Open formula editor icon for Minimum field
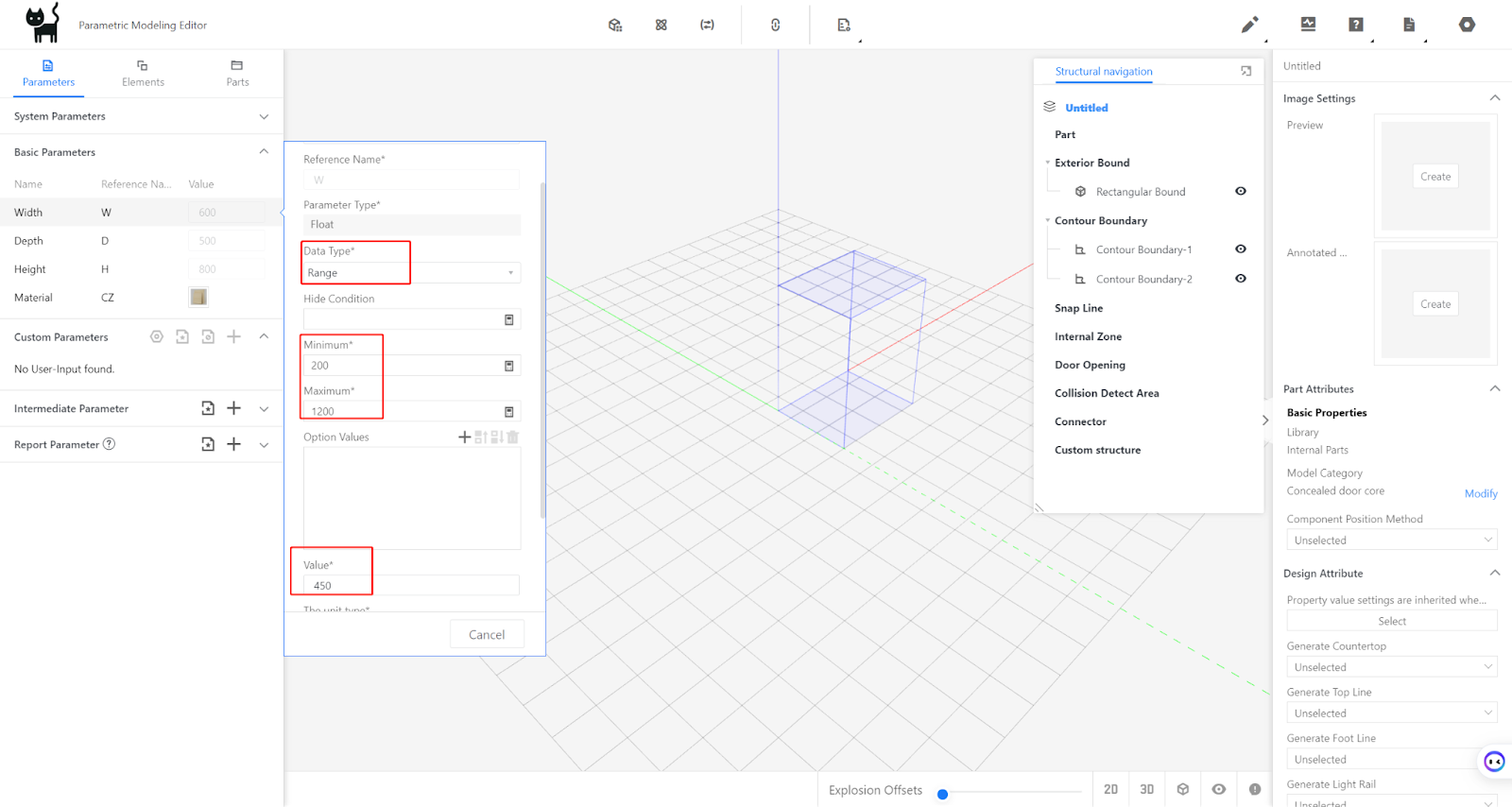This screenshot has width=1512, height=807. coord(508,366)
